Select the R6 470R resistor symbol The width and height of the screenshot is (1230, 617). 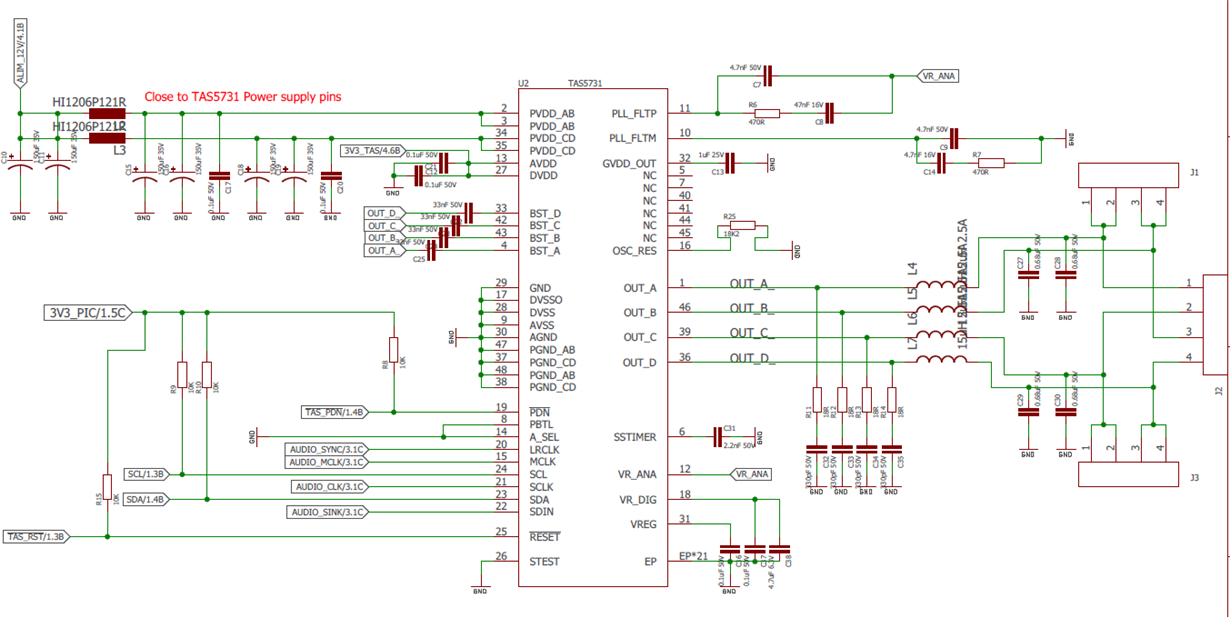pyautogui.click(x=766, y=114)
